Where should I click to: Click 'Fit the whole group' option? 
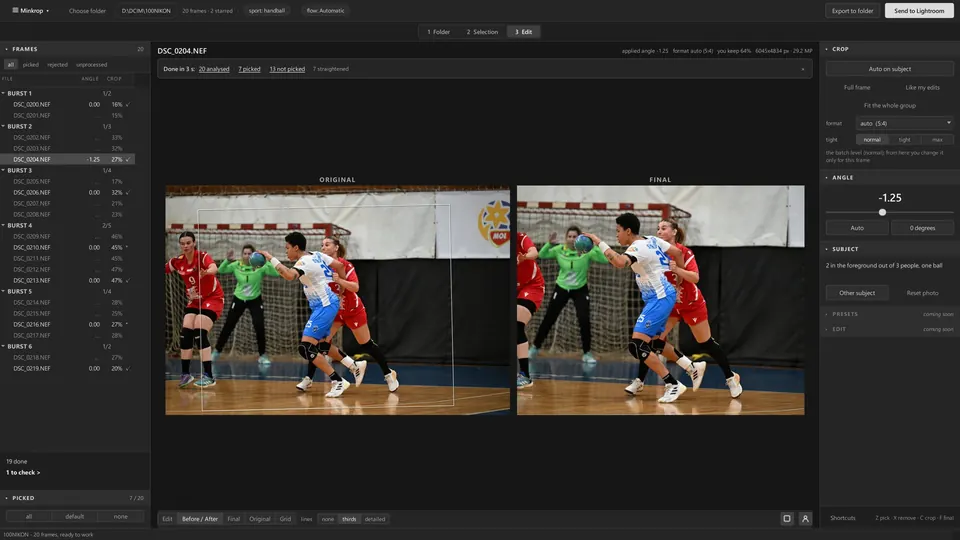[x=890, y=105]
